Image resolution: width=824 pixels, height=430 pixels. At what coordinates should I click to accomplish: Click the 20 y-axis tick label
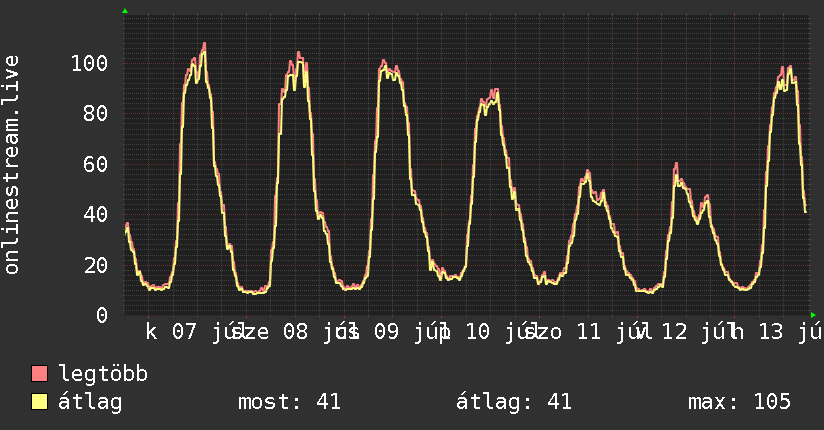96,265
